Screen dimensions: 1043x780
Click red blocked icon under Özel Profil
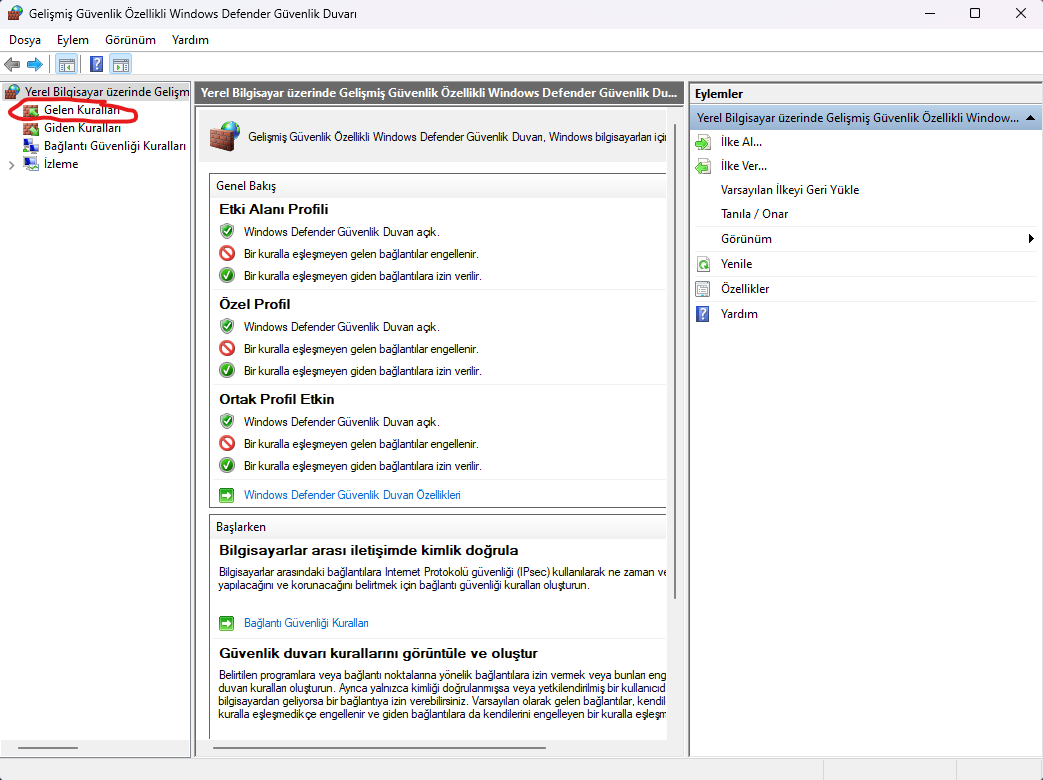pyautogui.click(x=227, y=348)
